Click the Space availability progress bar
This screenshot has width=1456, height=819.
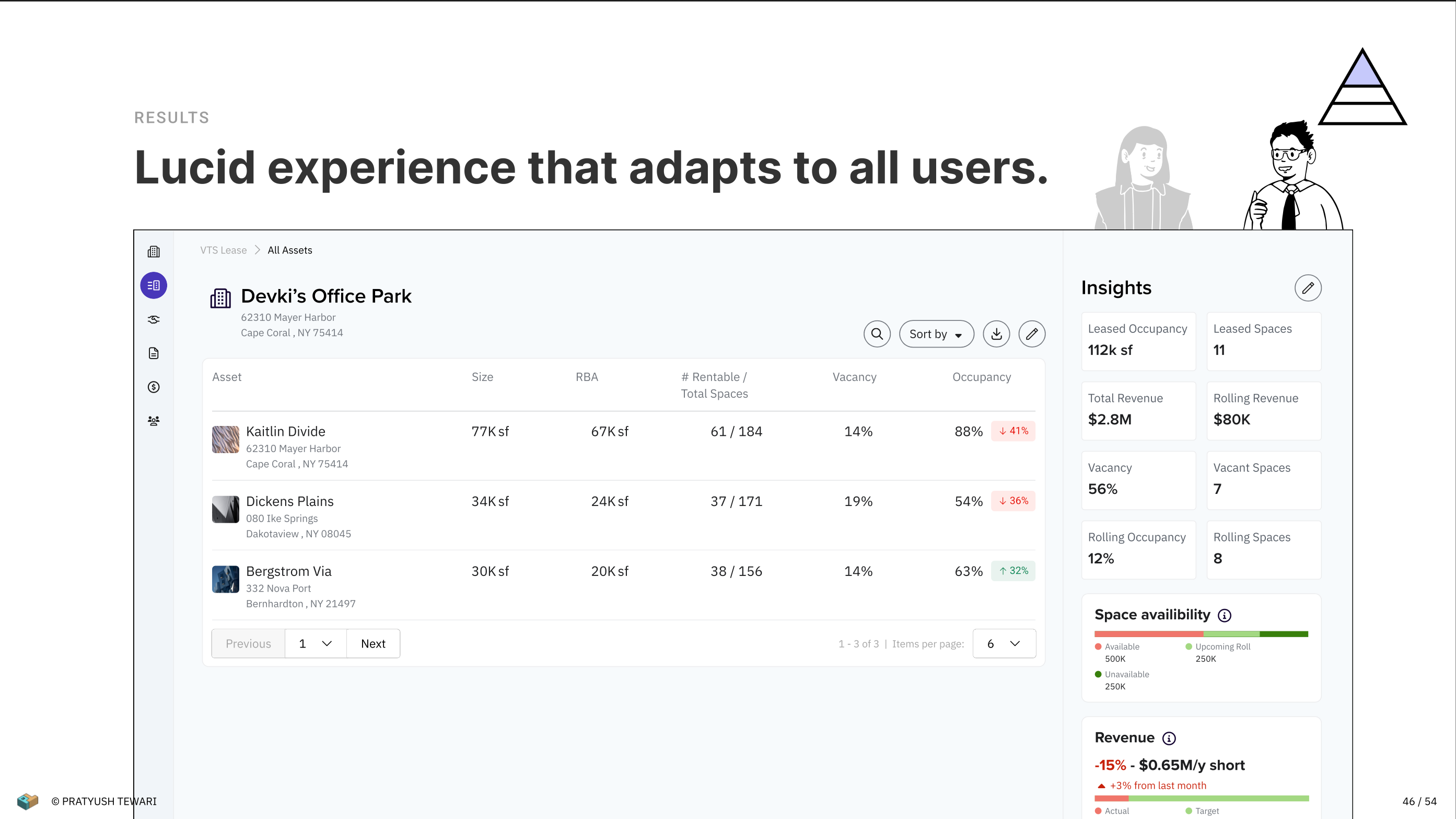tap(1201, 634)
